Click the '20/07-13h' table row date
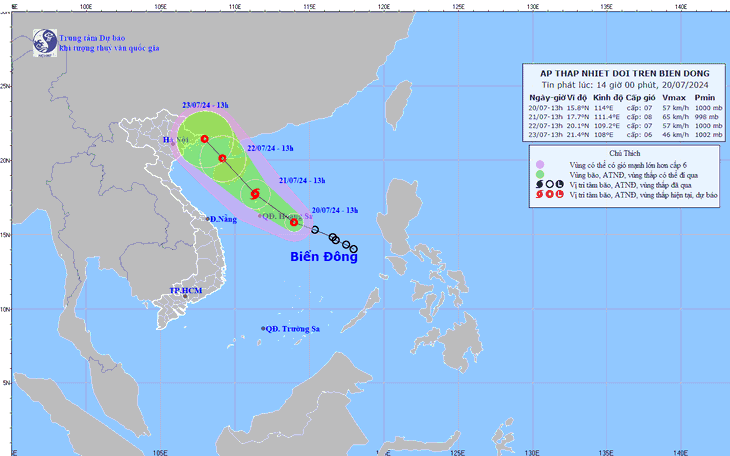The width and height of the screenshot is (730, 456). [546, 108]
